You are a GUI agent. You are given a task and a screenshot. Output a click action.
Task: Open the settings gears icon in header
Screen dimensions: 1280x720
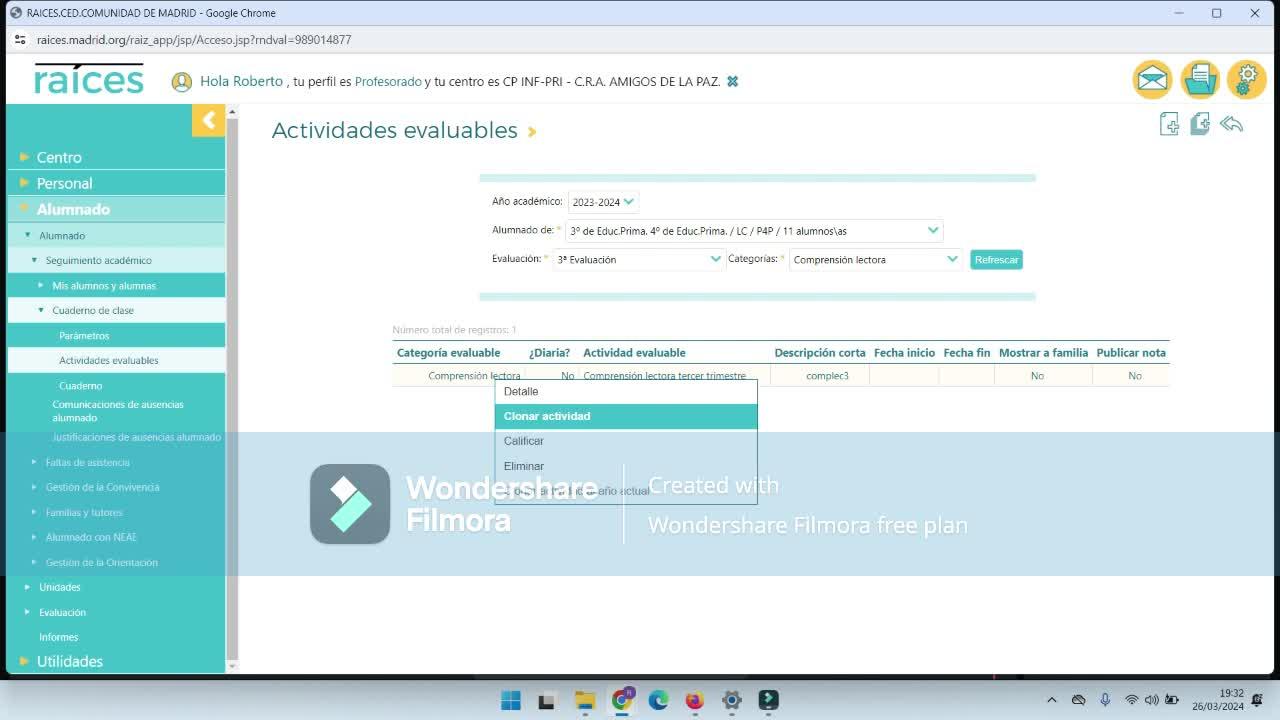click(x=1246, y=80)
